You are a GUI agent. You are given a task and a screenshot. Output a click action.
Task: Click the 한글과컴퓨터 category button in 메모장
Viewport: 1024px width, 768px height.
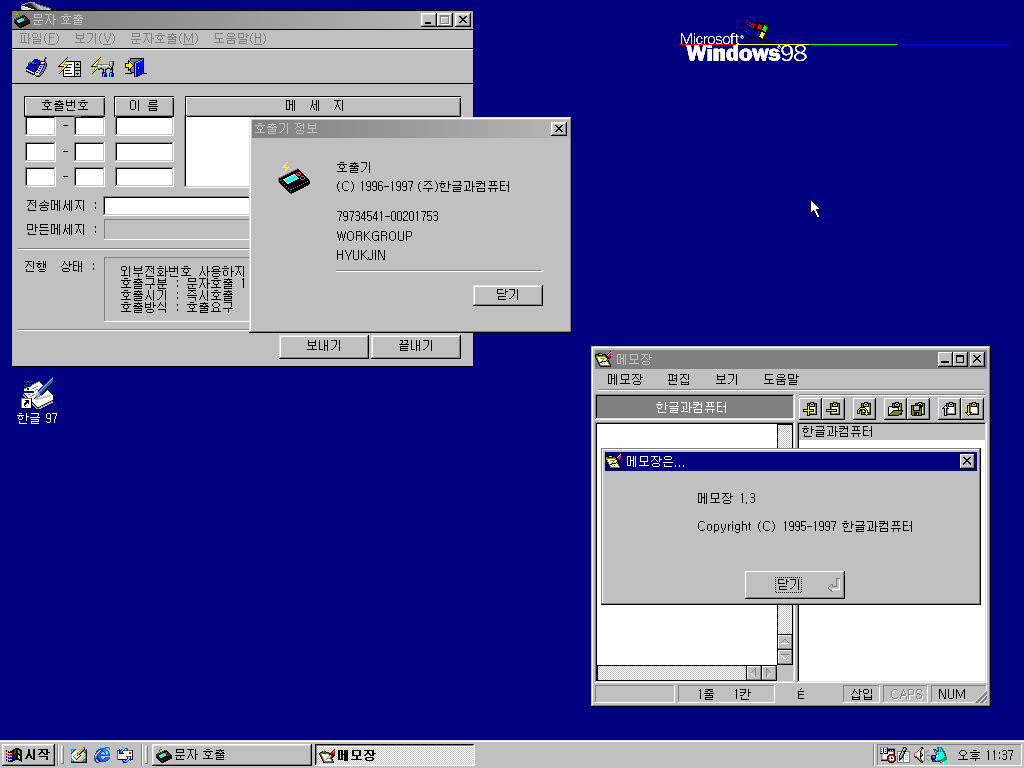[694, 408]
